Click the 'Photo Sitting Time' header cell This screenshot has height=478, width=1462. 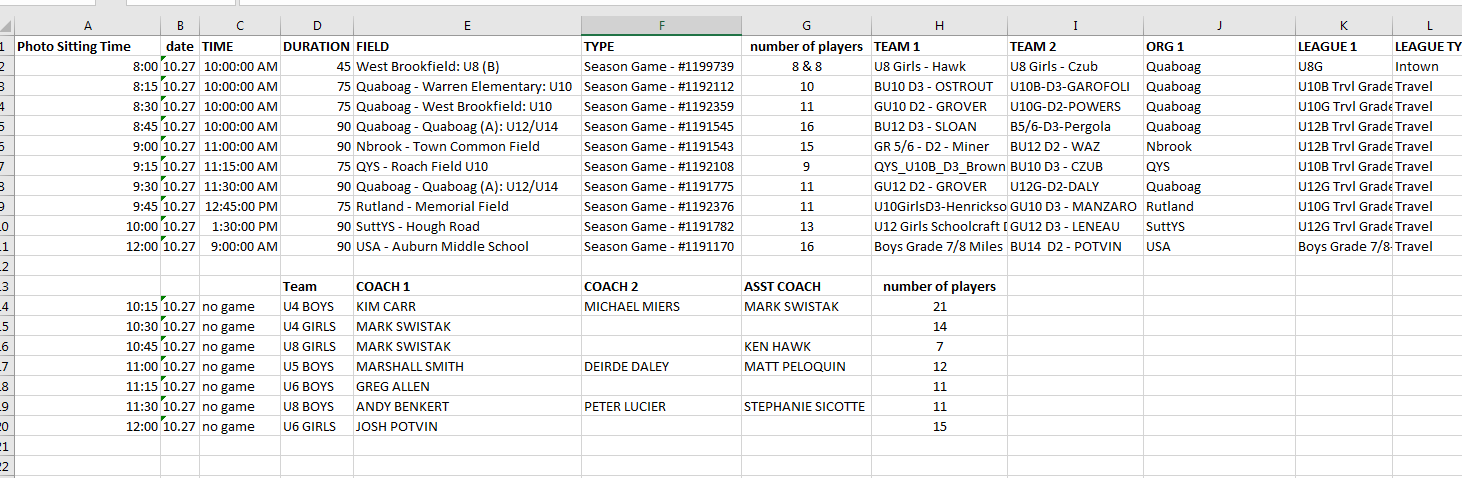(x=88, y=46)
